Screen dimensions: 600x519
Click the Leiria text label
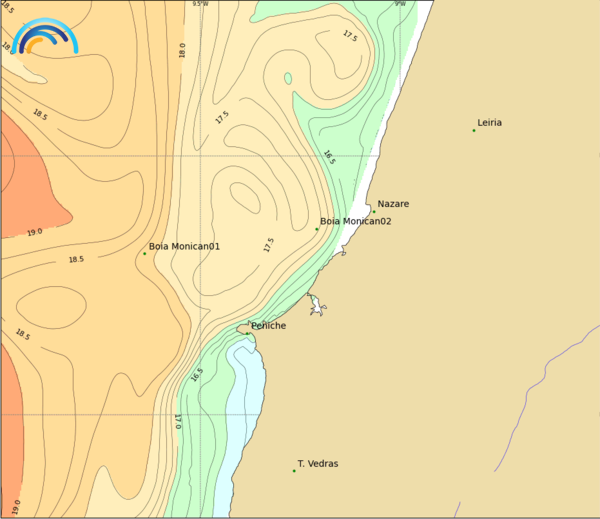tap(490, 123)
